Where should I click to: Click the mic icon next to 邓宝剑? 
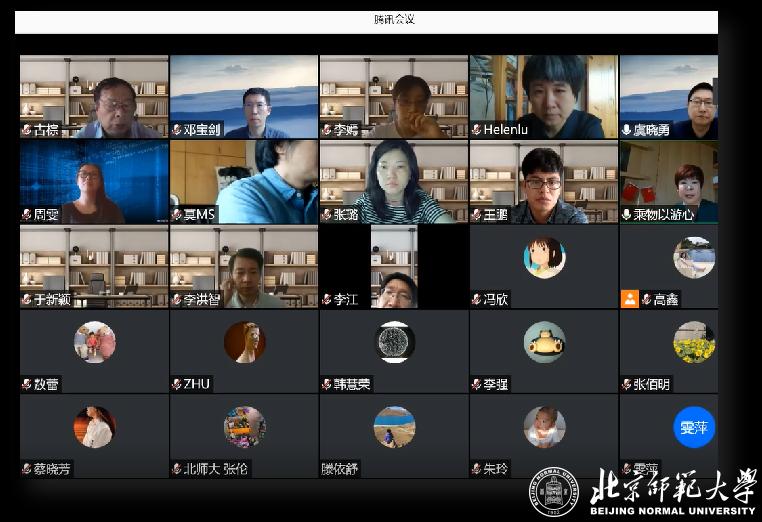pyautogui.click(x=176, y=130)
